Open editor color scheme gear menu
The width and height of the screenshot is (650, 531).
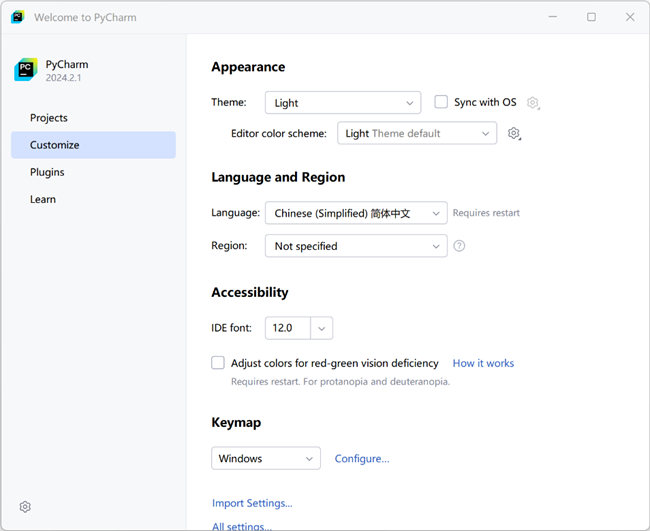coord(514,133)
